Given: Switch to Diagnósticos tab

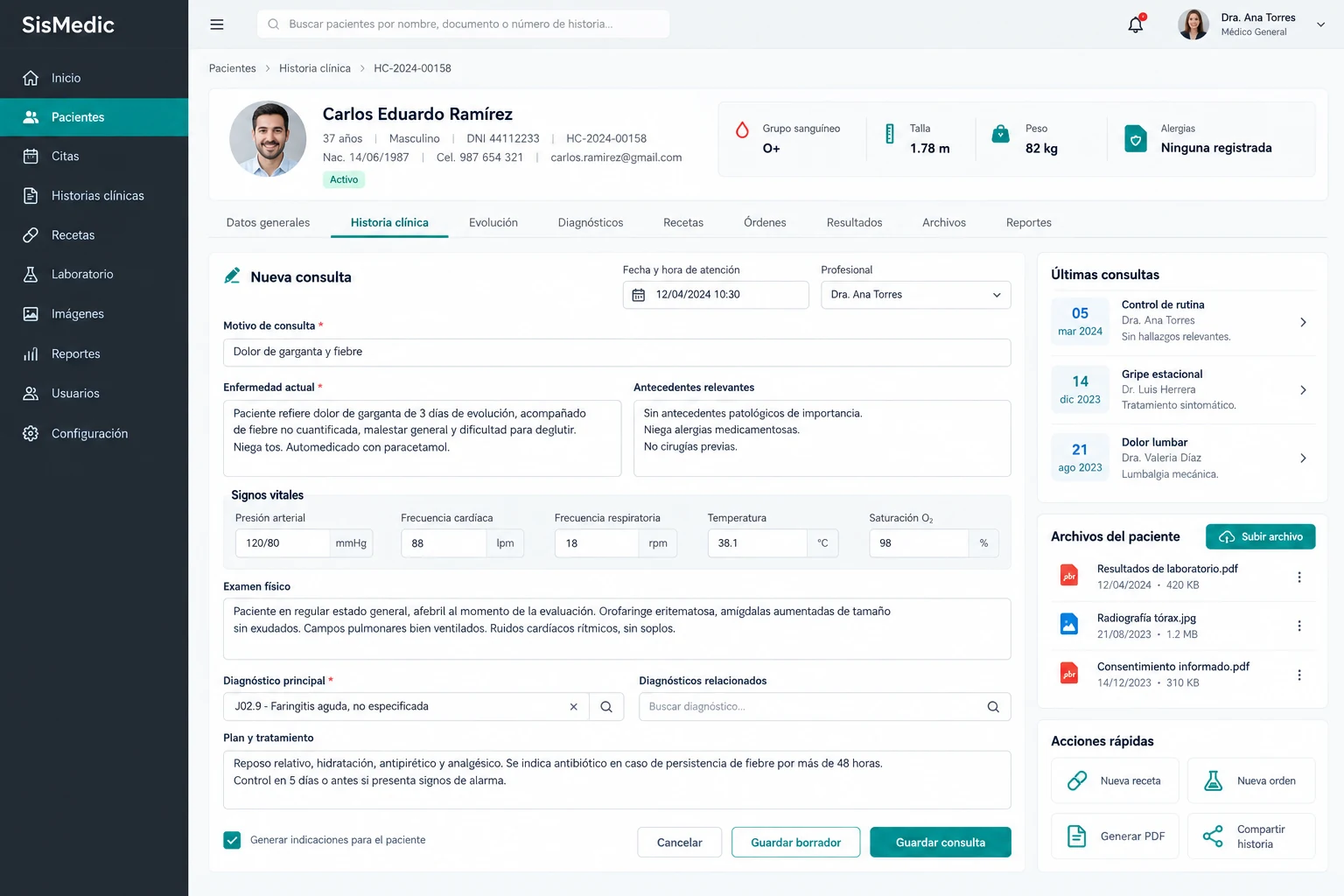Looking at the screenshot, I should pyautogui.click(x=591, y=222).
